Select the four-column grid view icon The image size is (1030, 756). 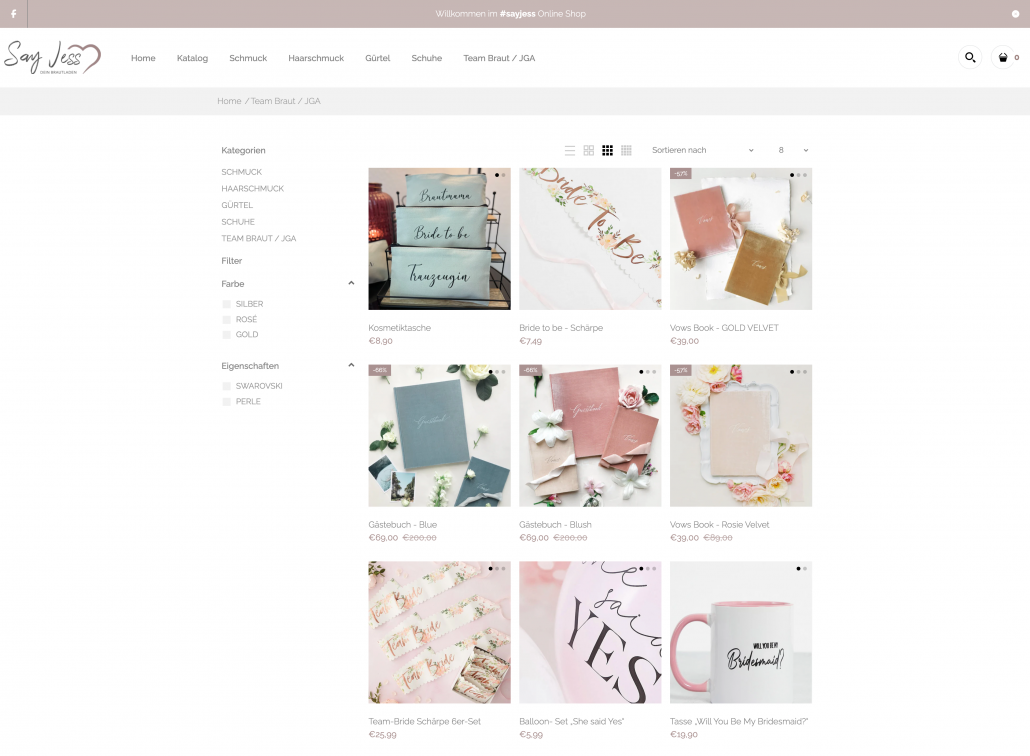pos(626,150)
